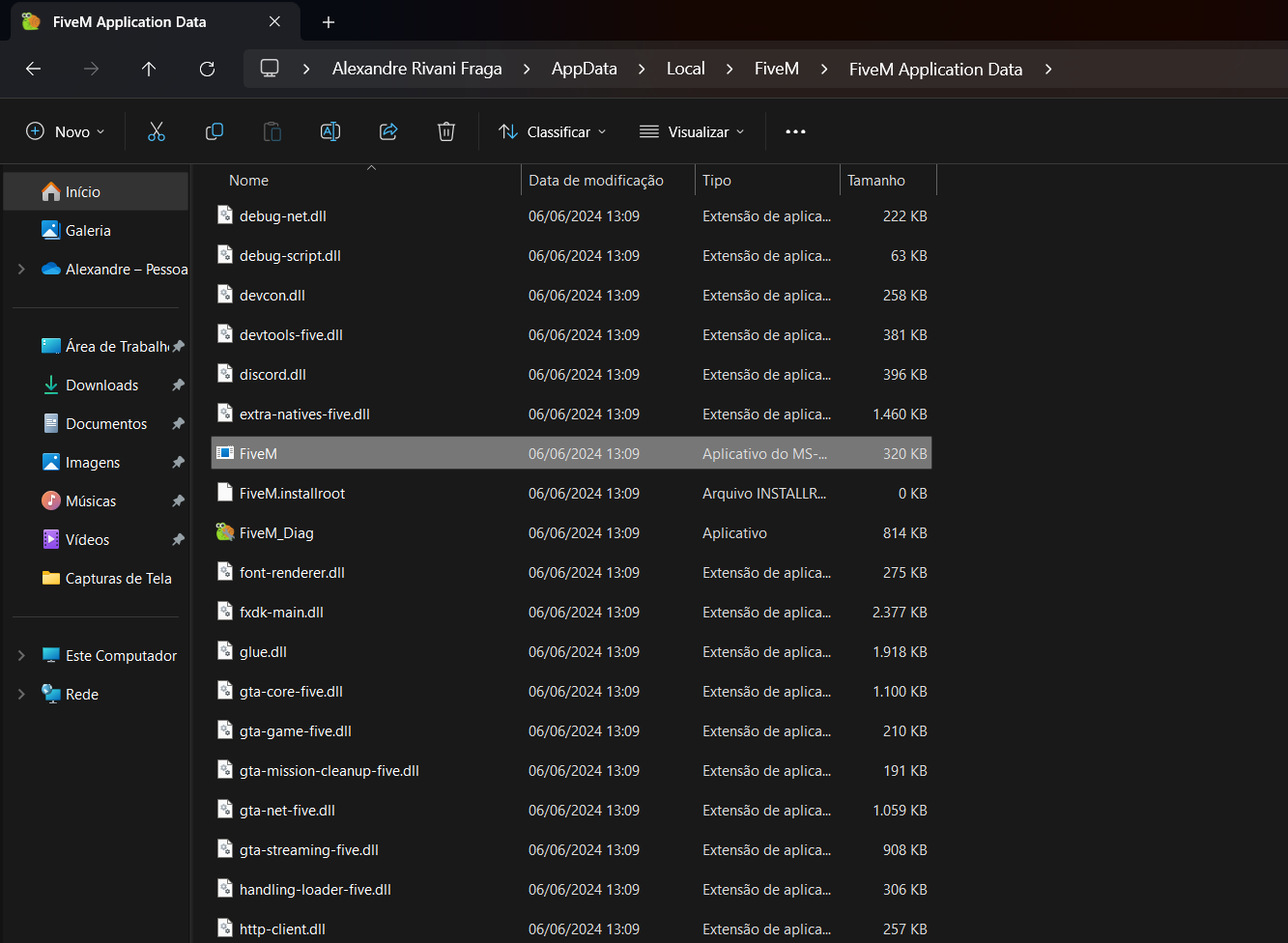Click the FiveM_Diag snail application icon

tap(225, 532)
